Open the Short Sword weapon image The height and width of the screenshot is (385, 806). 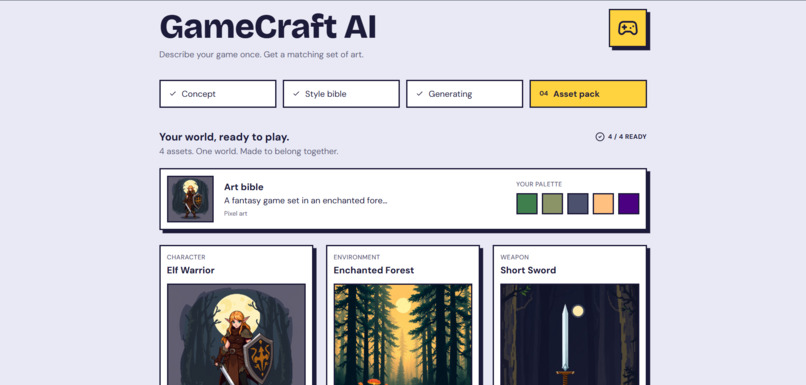point(570,334)
